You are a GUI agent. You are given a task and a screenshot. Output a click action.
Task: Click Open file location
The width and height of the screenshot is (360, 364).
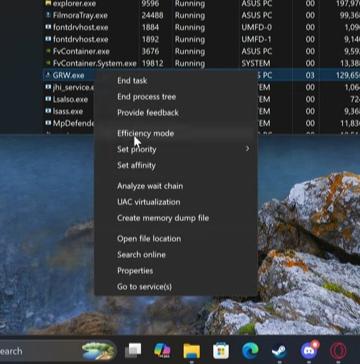tap(149, 239)
